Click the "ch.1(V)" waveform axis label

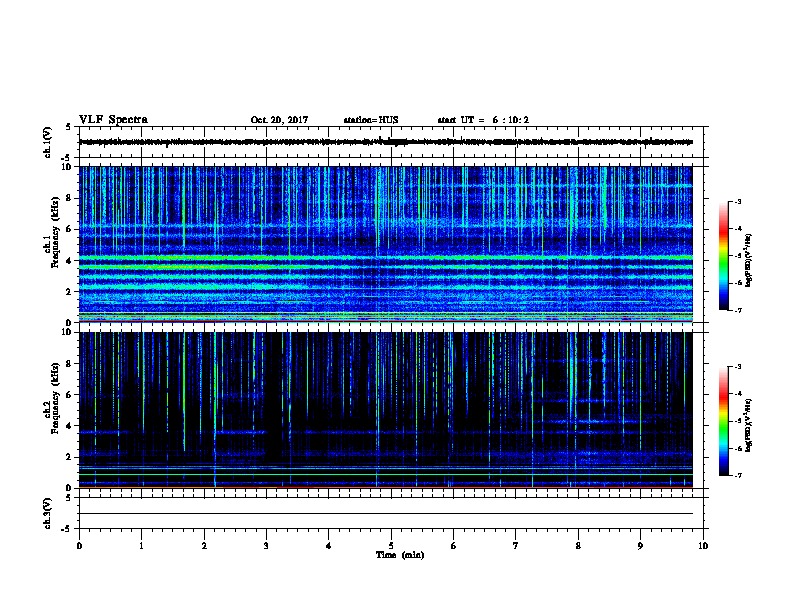click(x=48, y=142)
